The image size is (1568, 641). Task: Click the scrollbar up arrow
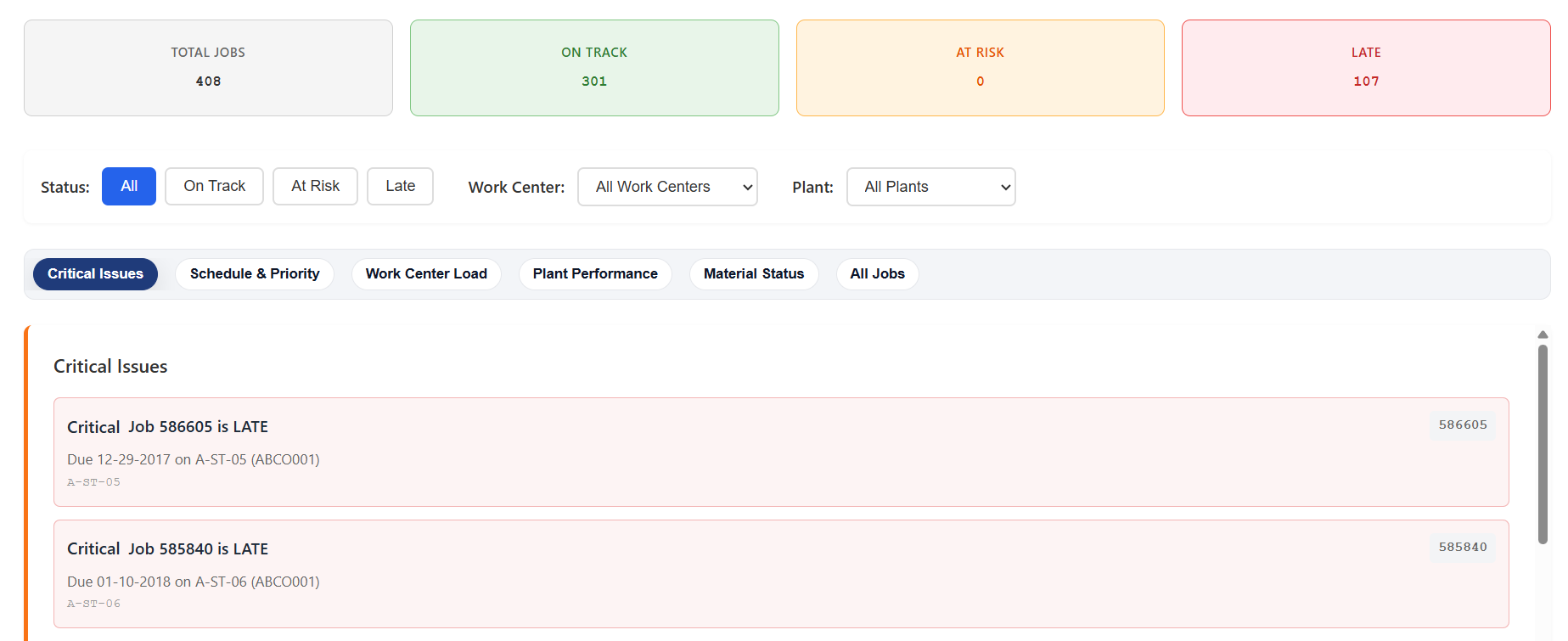click(x=1543, y=335)
